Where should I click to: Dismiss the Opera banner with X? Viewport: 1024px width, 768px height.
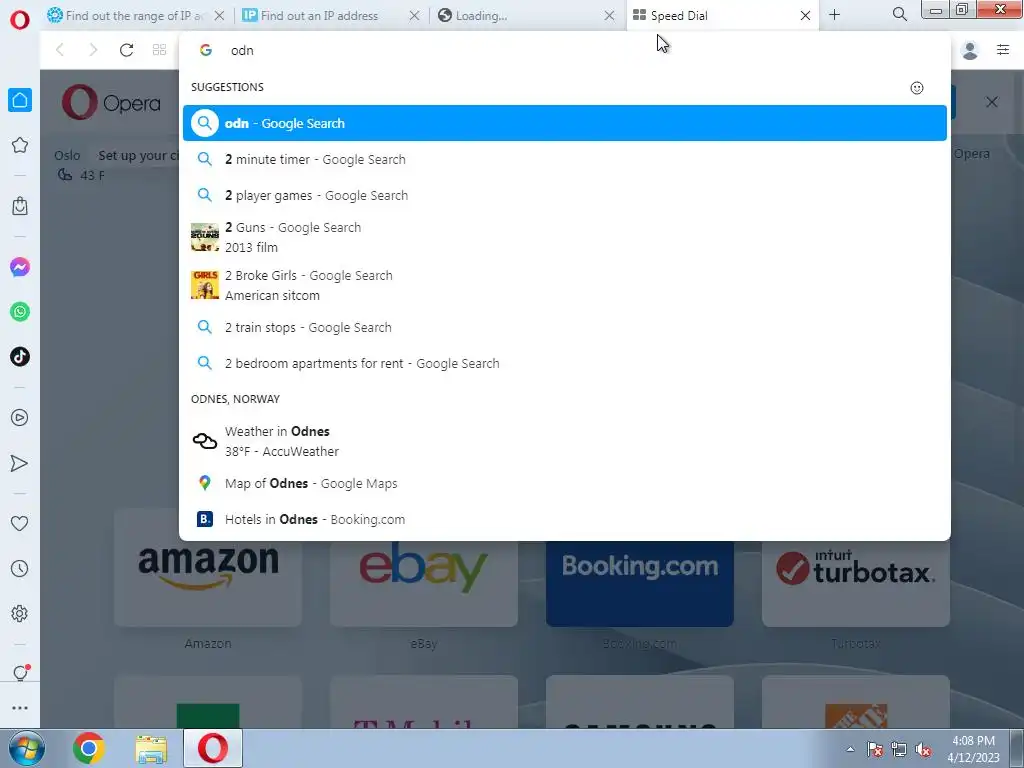tap(991, 102)
